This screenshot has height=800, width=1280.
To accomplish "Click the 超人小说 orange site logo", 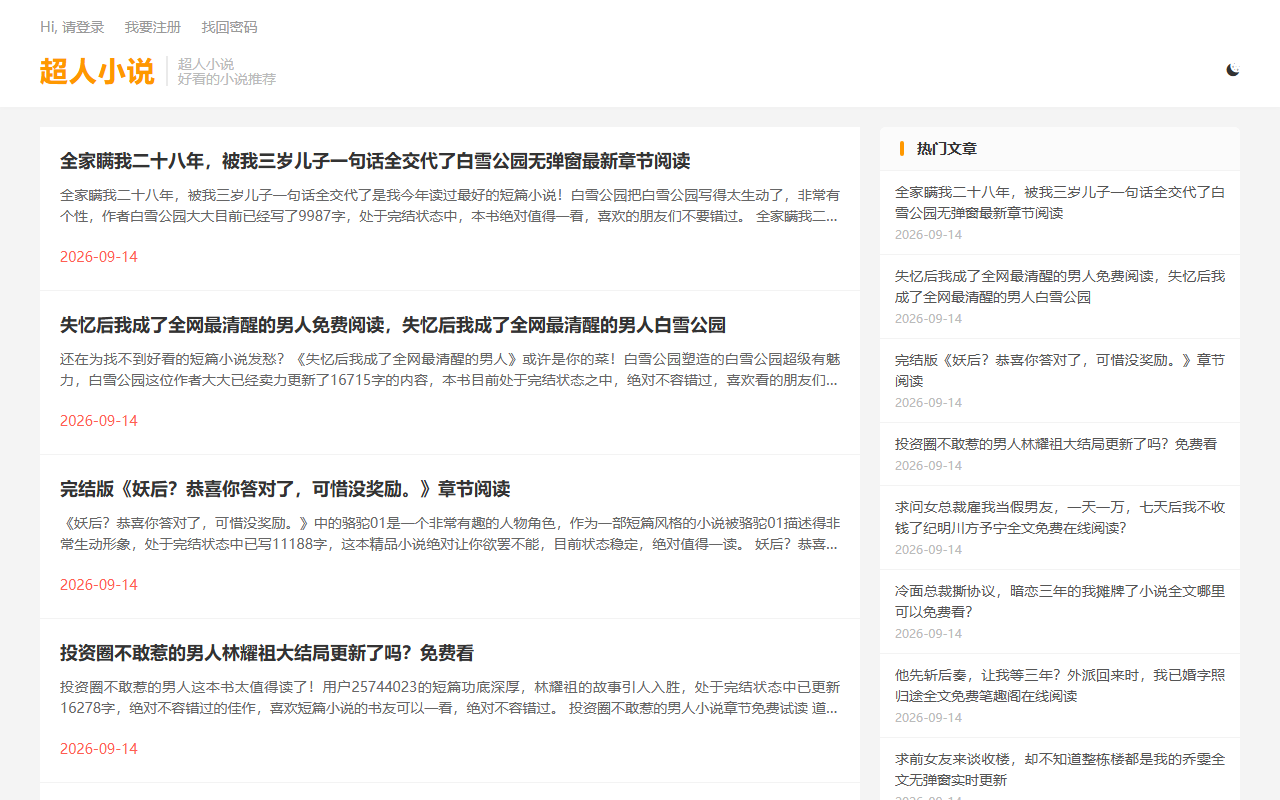I will 97,72.
